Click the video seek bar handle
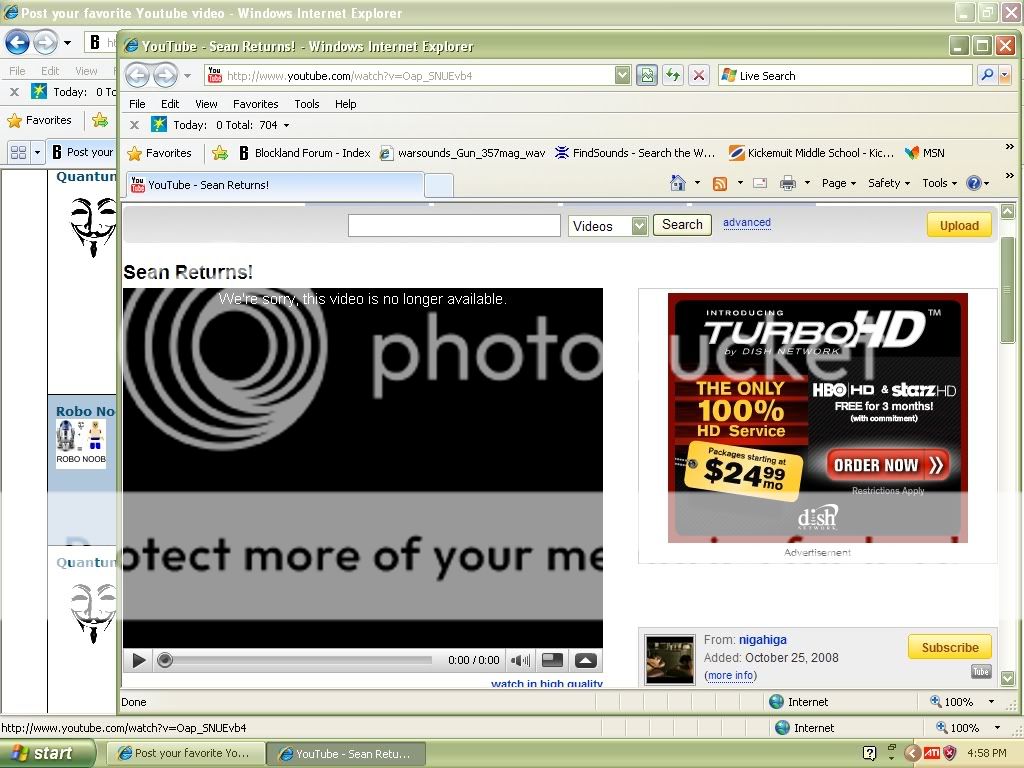 [165, 660]
